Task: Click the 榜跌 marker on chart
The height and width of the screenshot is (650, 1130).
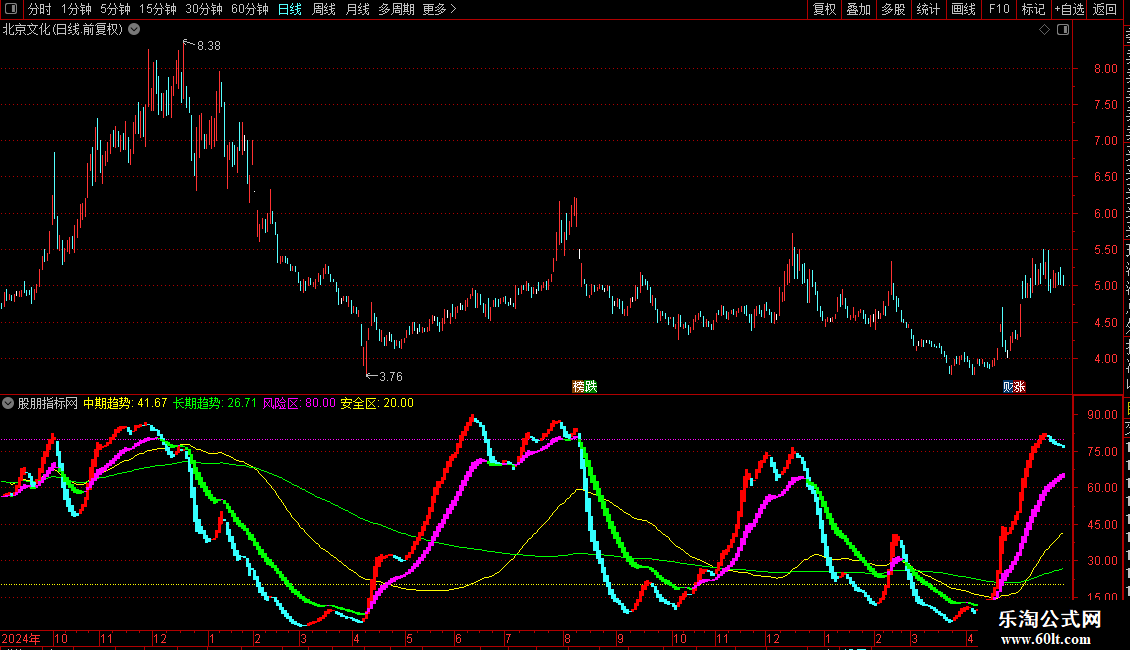Action: click(x=584, y=386)
